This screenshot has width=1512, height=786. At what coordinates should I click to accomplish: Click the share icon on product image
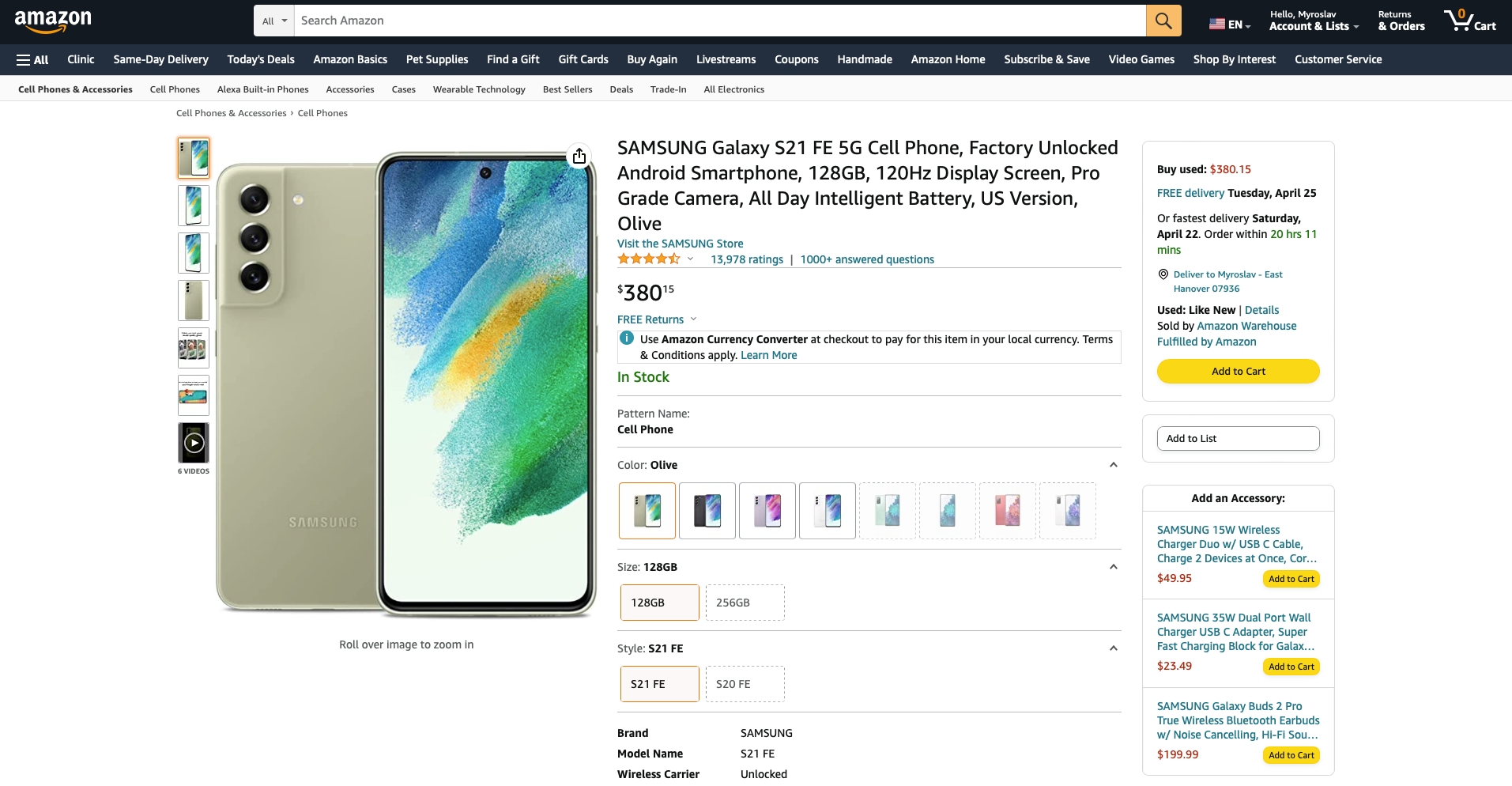(579, 156)
